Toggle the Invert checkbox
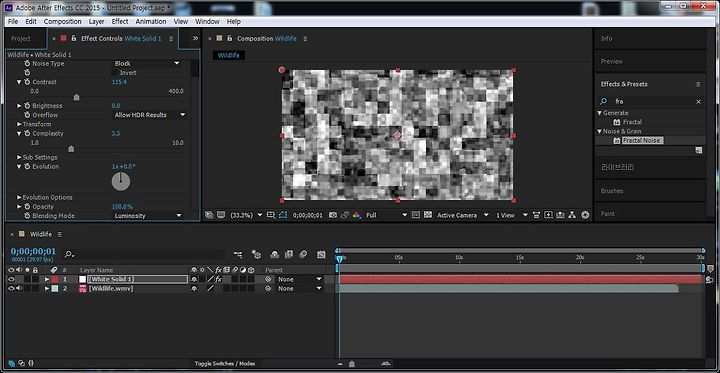 pyautogui.click(x=115, y=73)
